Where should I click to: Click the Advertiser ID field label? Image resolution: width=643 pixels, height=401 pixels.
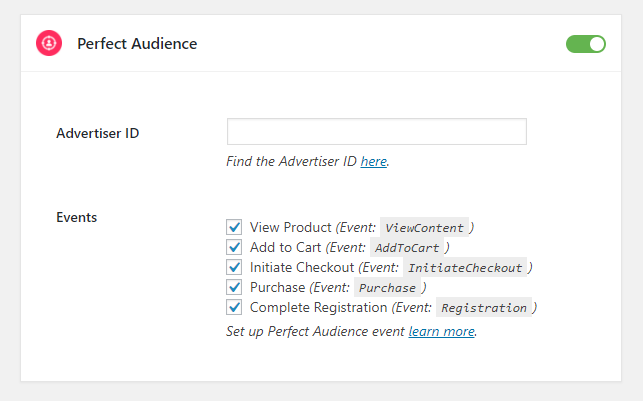point(98,133)
